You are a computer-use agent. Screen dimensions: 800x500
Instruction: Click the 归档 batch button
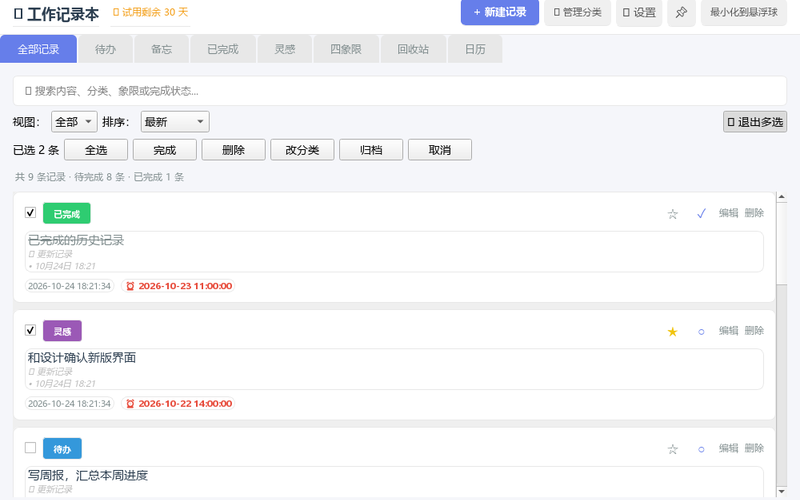coord(371,150)
